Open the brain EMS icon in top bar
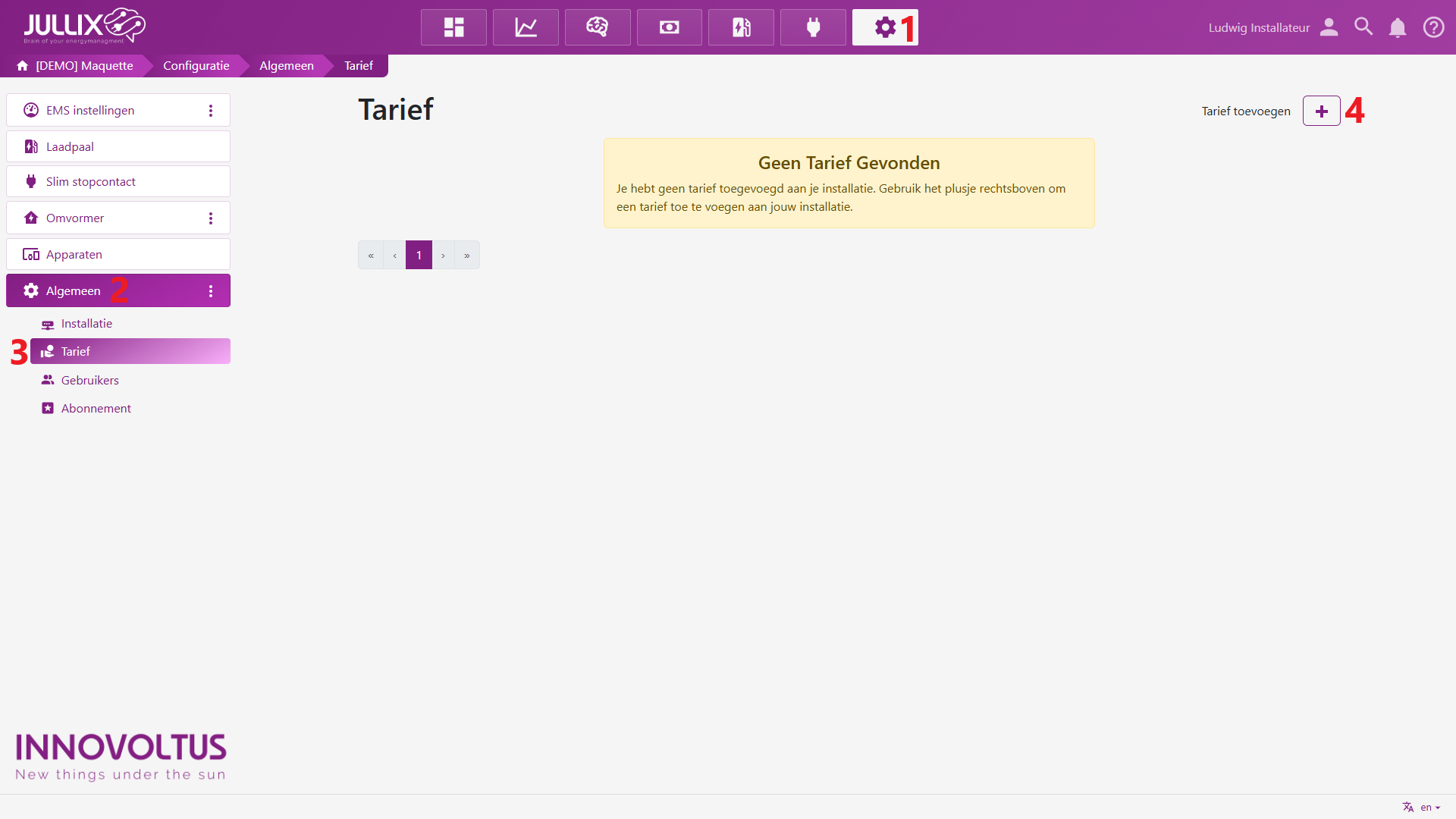The height and width of the screenshot is (819, 1456). pos(598,27)
